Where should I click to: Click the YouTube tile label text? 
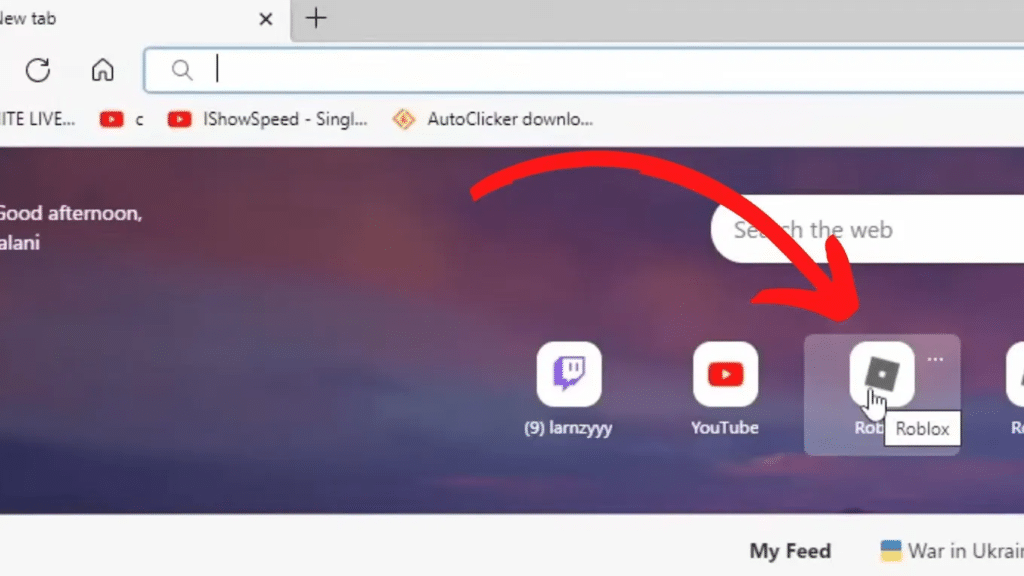[x=725, y=428]
